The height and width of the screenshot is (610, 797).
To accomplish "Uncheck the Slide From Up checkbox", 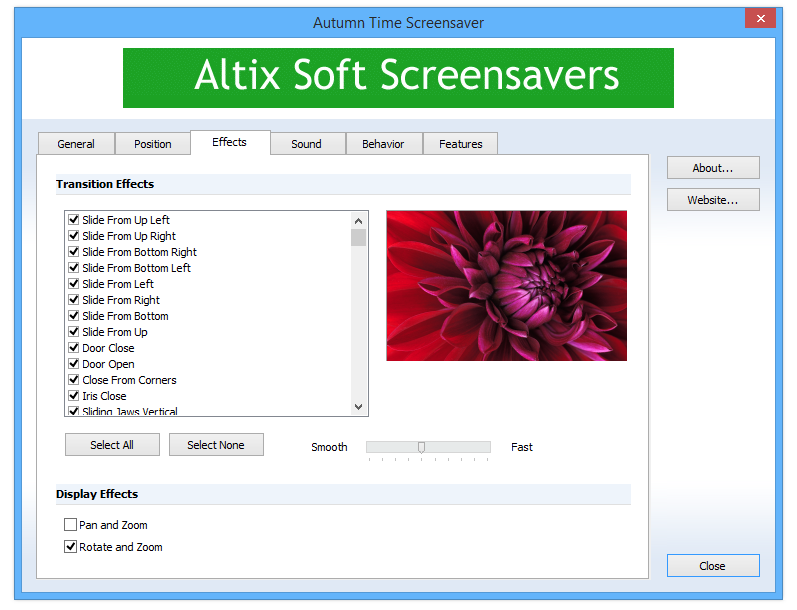I will pyautogui.click(x=74, y=332).
